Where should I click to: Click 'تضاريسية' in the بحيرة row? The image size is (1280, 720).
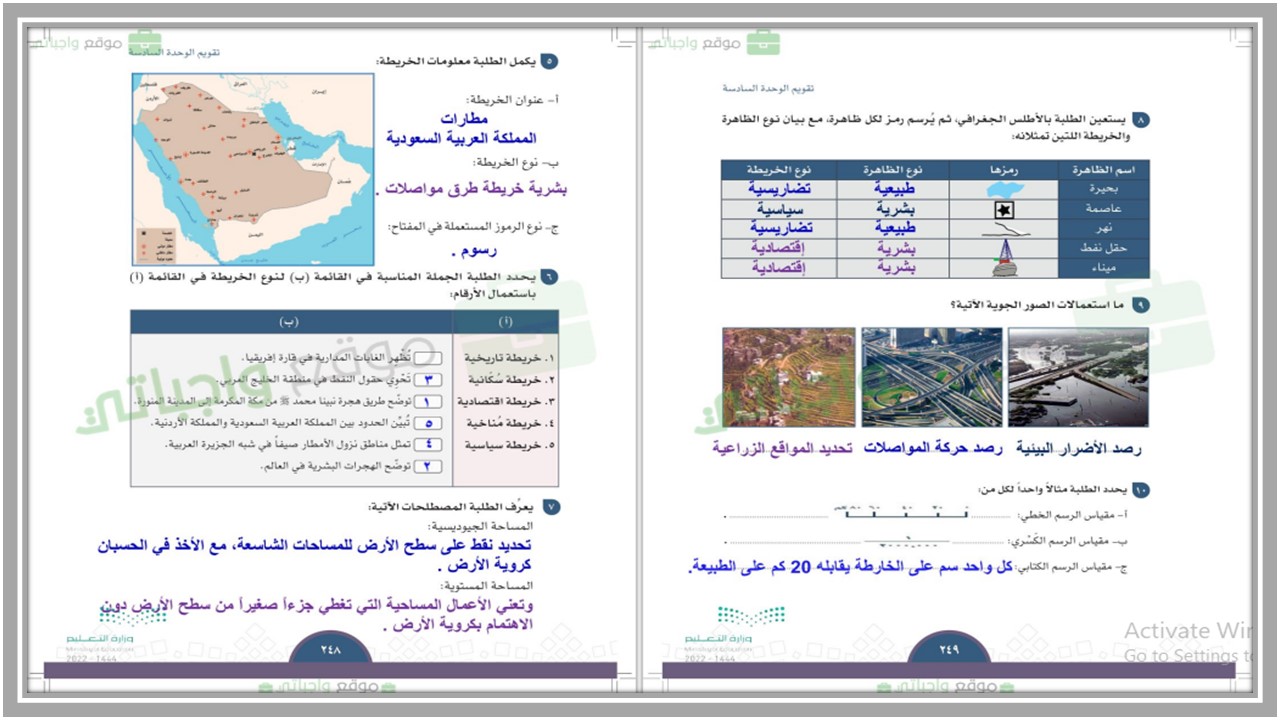[781, 189]
